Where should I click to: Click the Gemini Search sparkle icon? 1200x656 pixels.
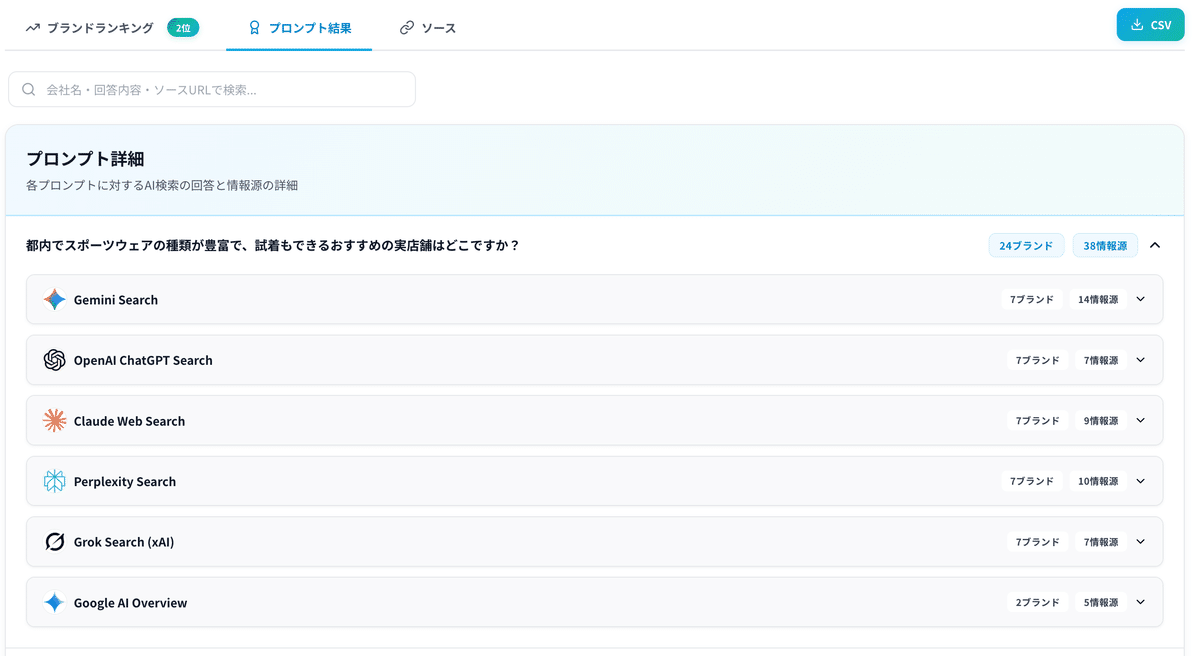point(54,299)
